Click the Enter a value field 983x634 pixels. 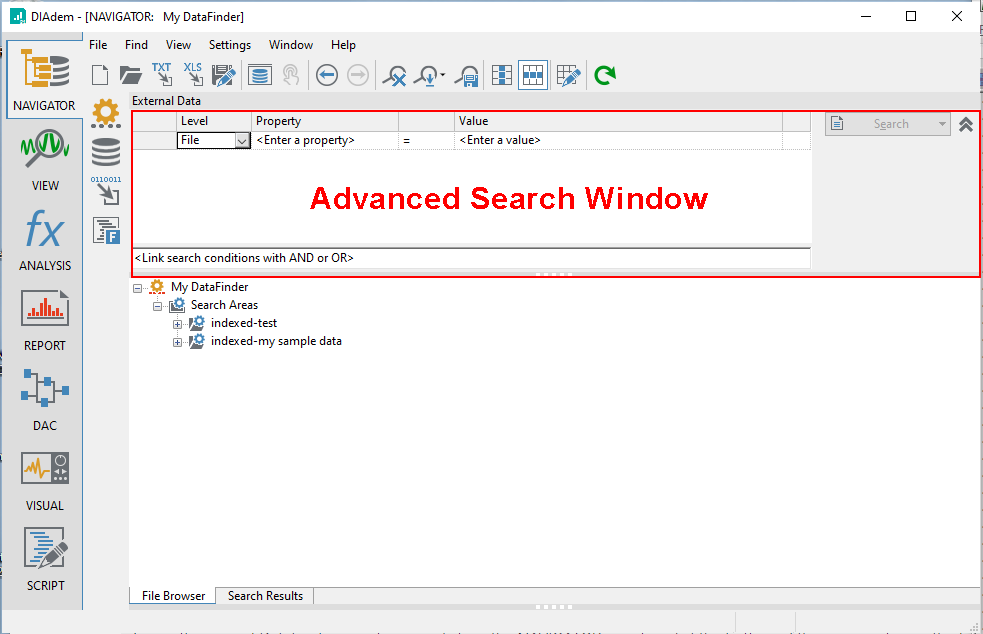618,141
